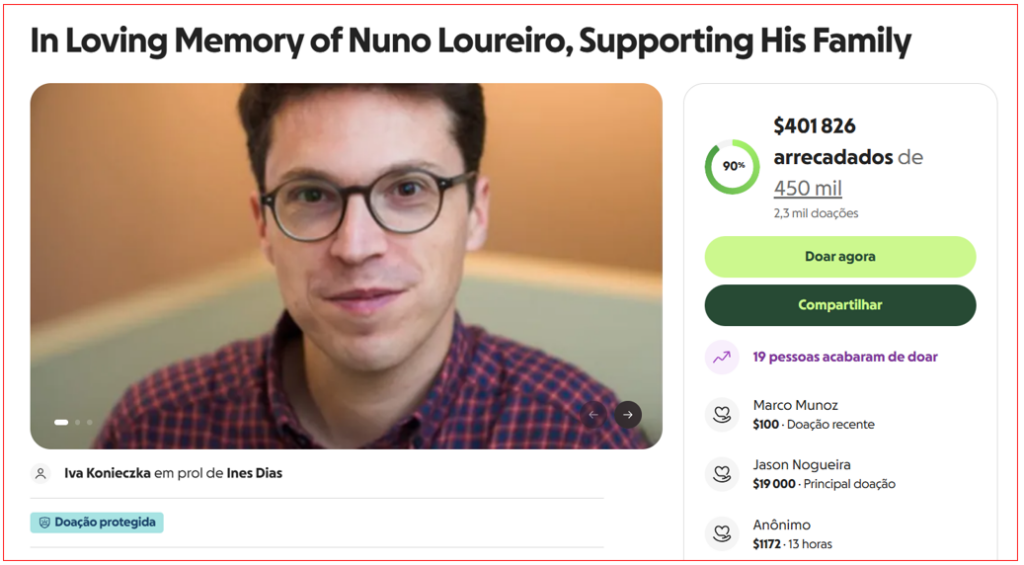Click the donor icon beside Anônimo
The image size is (1024, 565).
(x=722, y=534)
